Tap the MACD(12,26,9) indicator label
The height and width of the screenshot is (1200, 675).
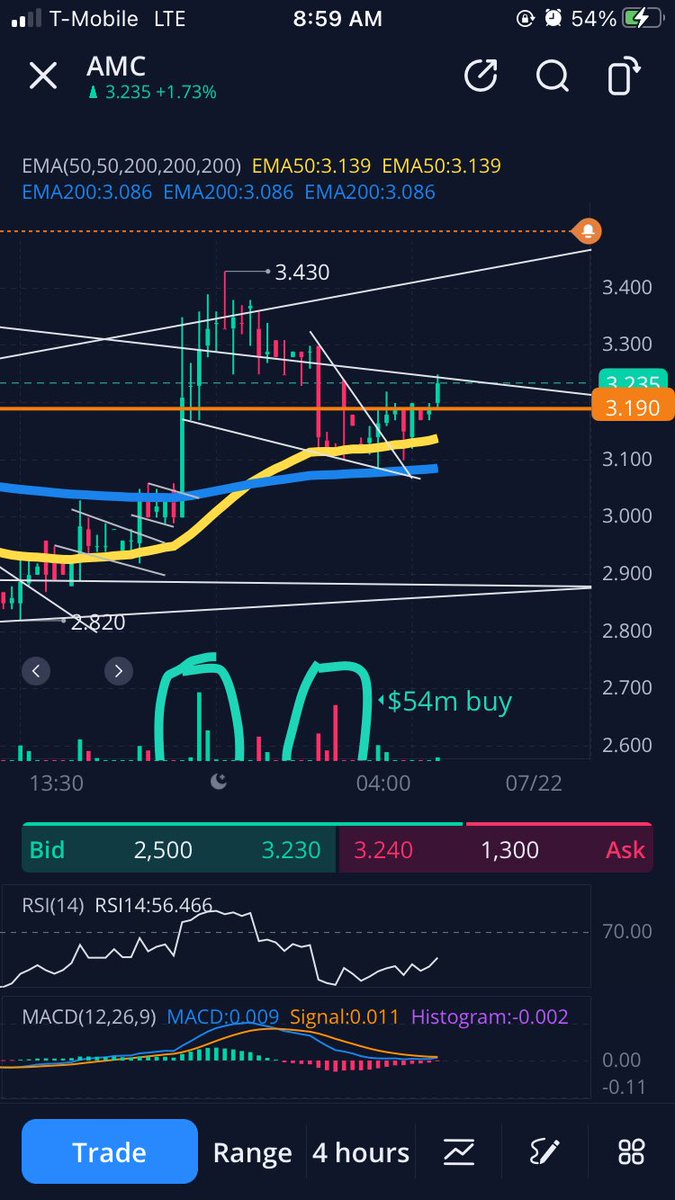(x=90, y=1017)
